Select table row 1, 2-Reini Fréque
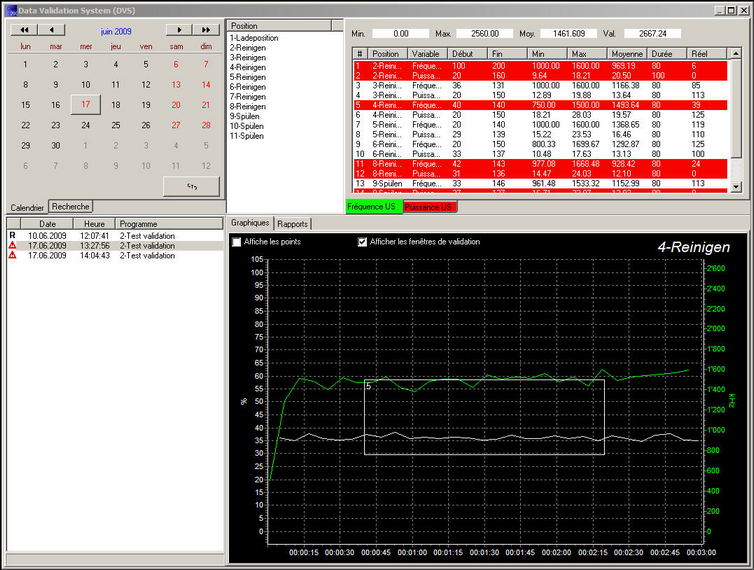This screenshot has height=570, width=754. pos(540,65)
